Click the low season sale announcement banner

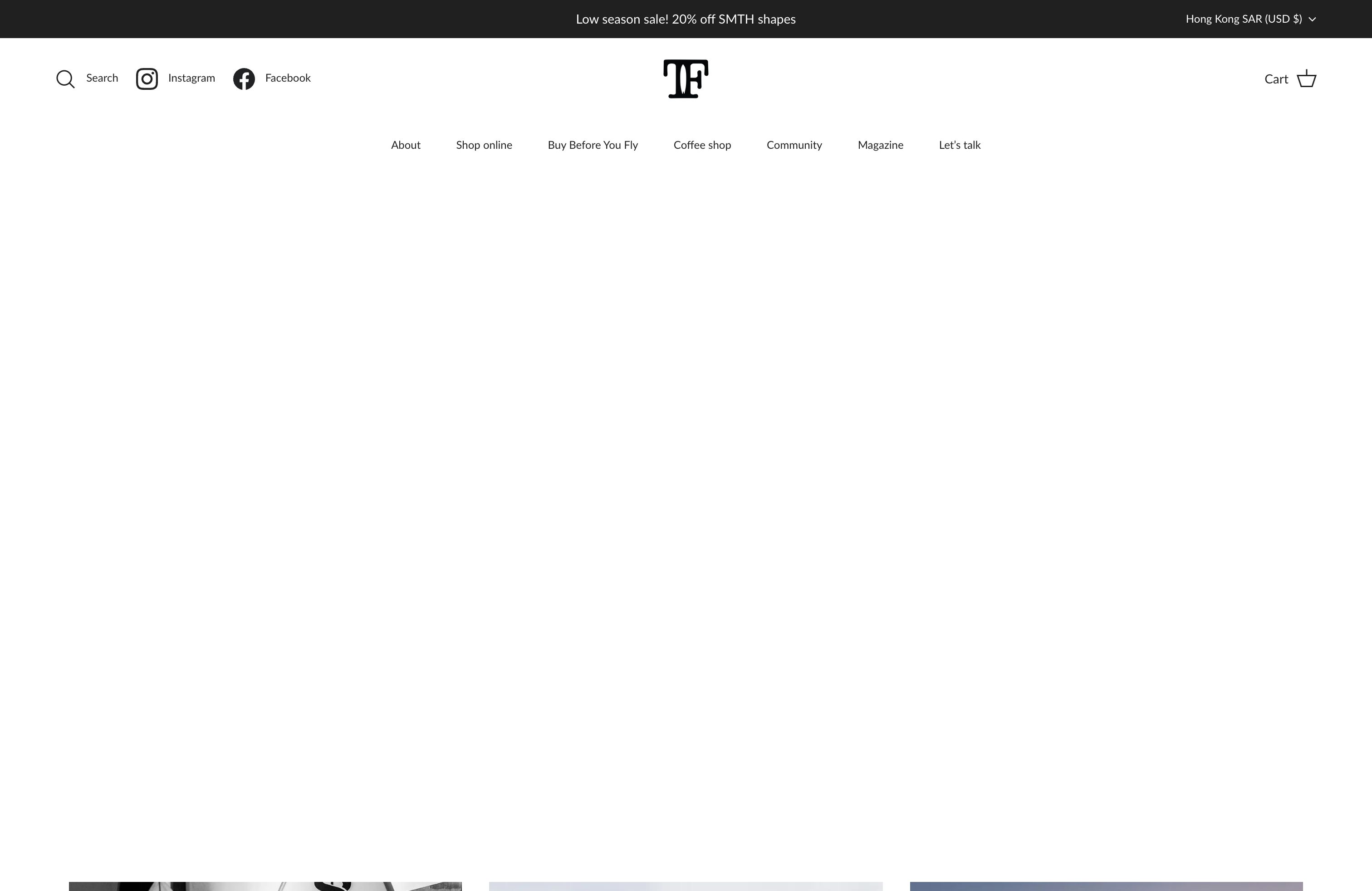686,19
